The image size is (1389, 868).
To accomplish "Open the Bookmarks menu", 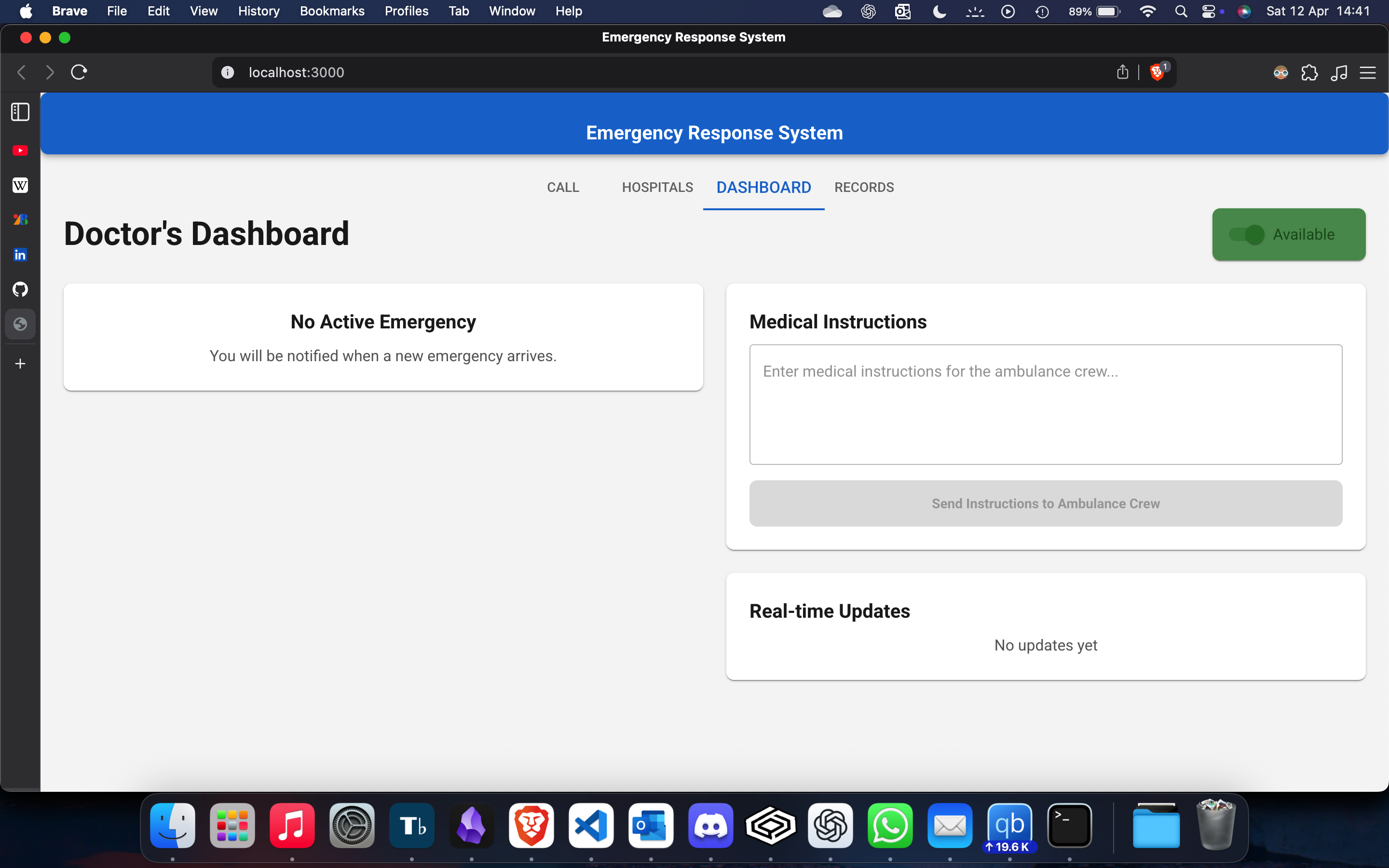I will (x=332, y=12).
